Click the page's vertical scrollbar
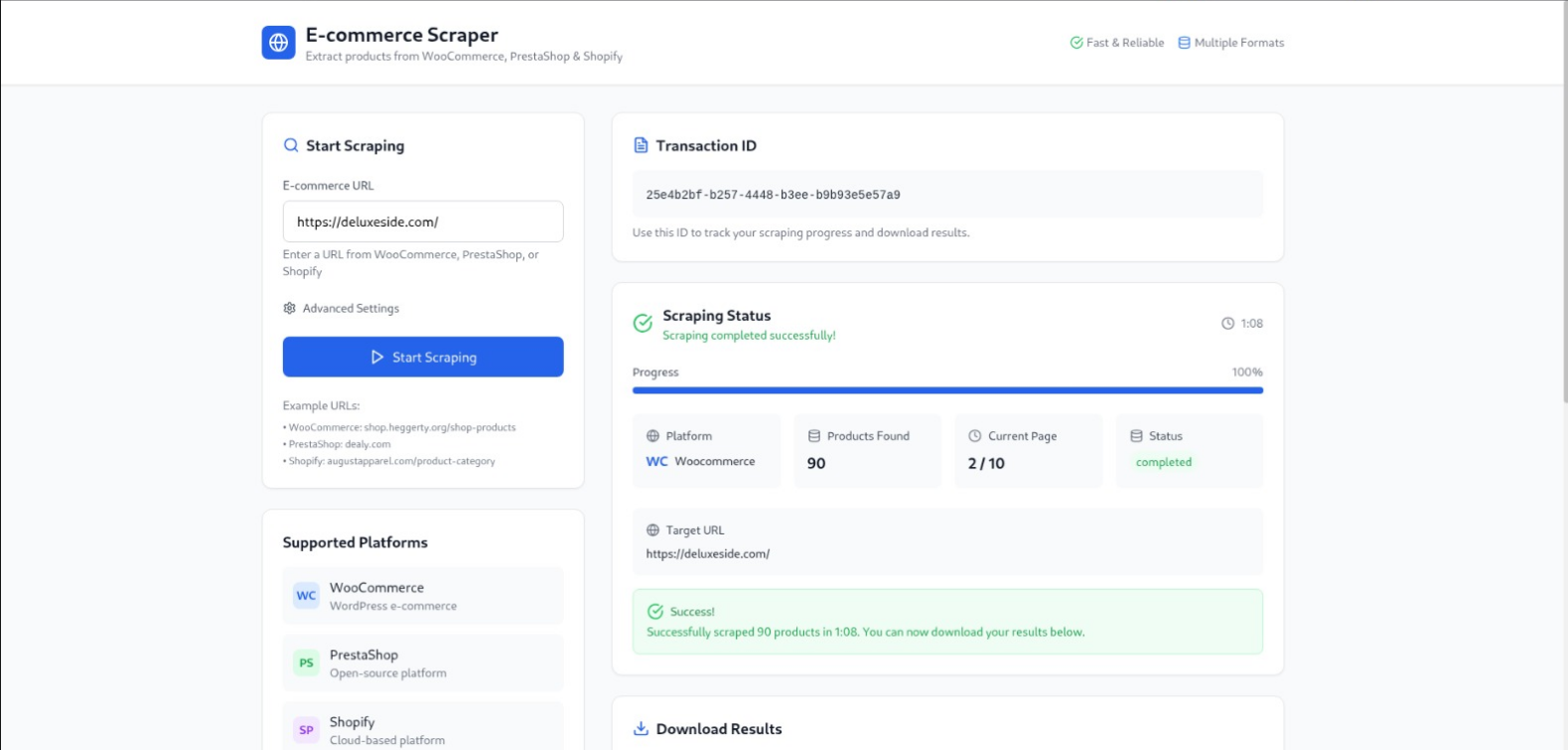The image size is (1568, 750). pyautogui.click(x=1563, y=199)
